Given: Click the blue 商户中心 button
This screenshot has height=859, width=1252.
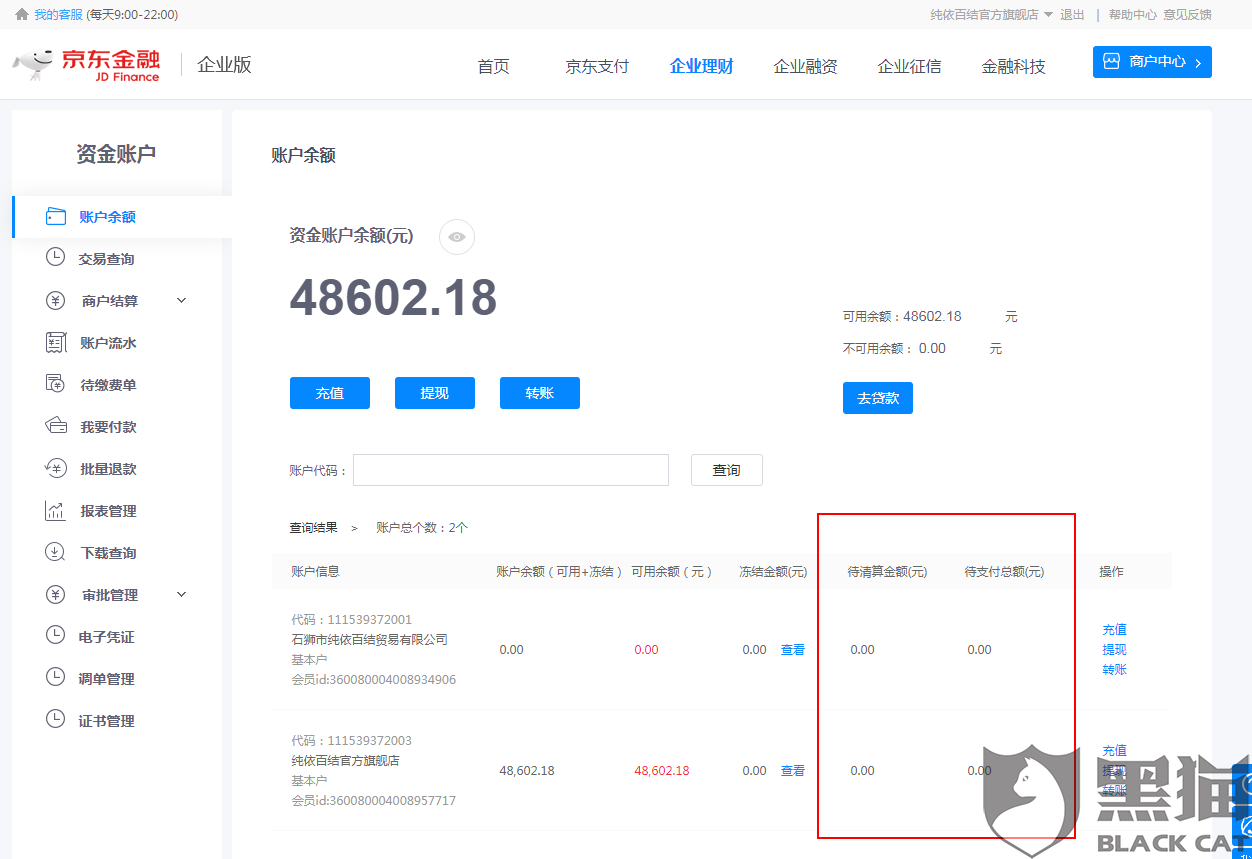Looking at the screenshot, I should coord(1152,61).
